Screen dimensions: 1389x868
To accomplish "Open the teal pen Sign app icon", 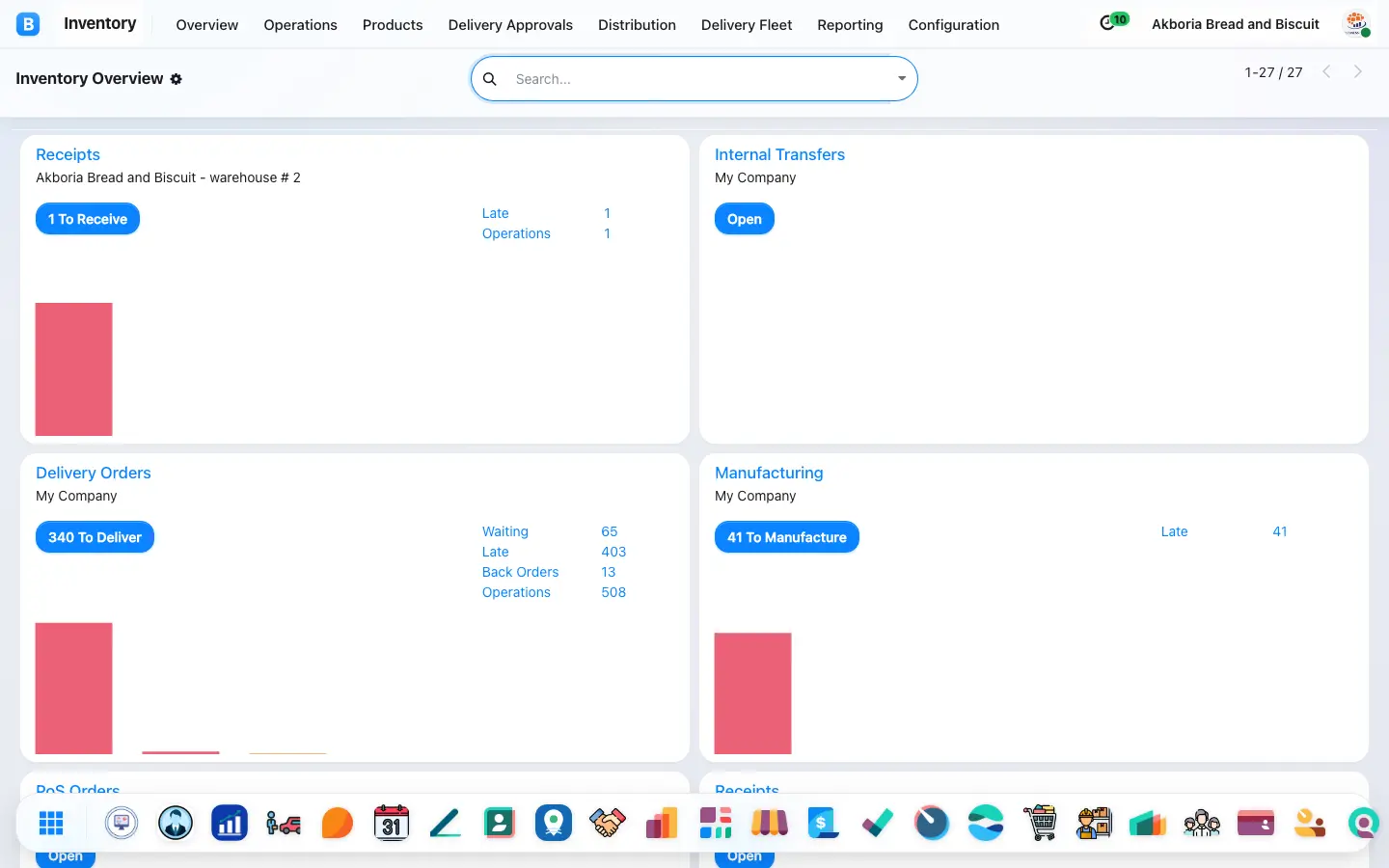I will pos(446,823).
